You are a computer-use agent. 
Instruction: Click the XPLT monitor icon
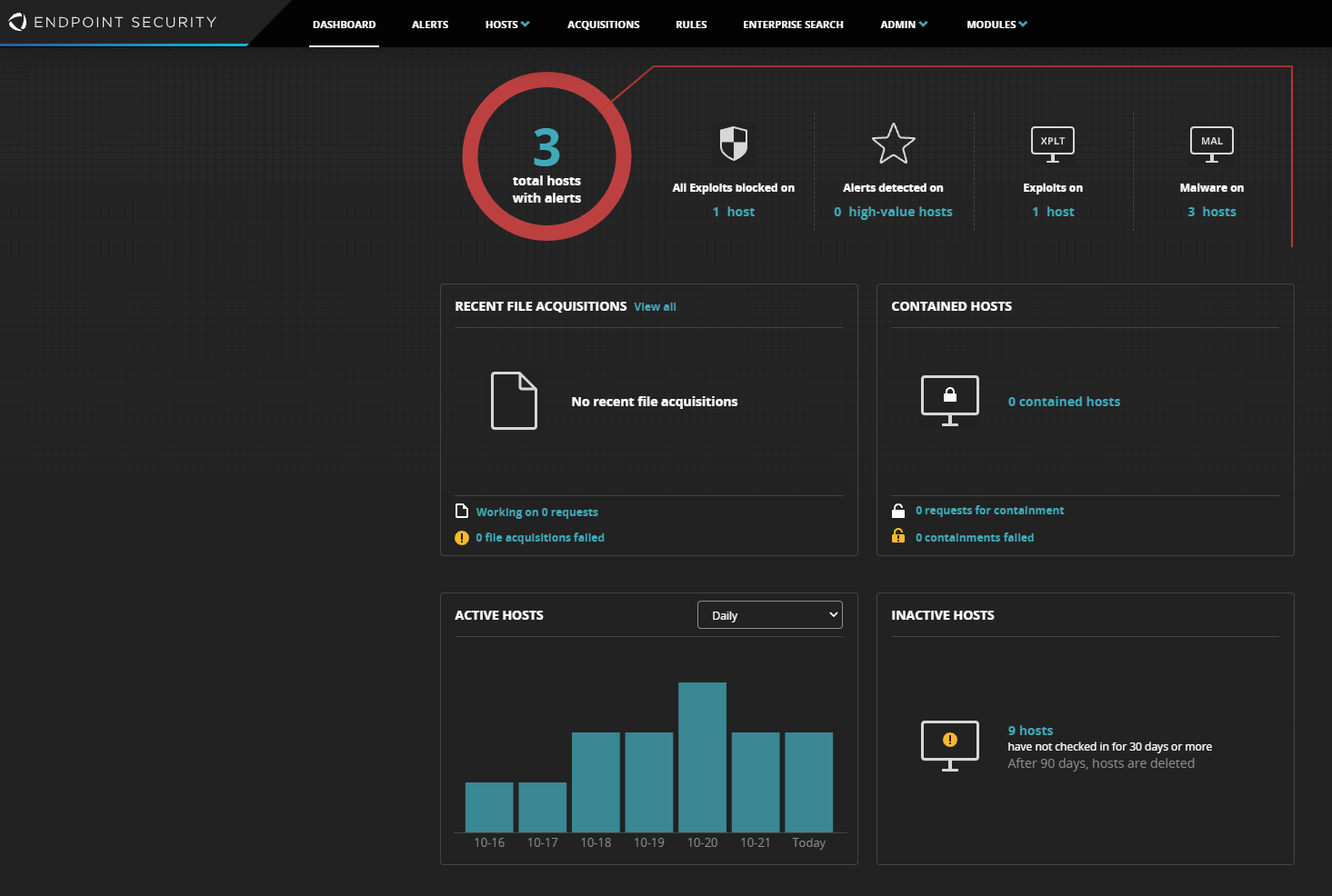pos(1052,144)
